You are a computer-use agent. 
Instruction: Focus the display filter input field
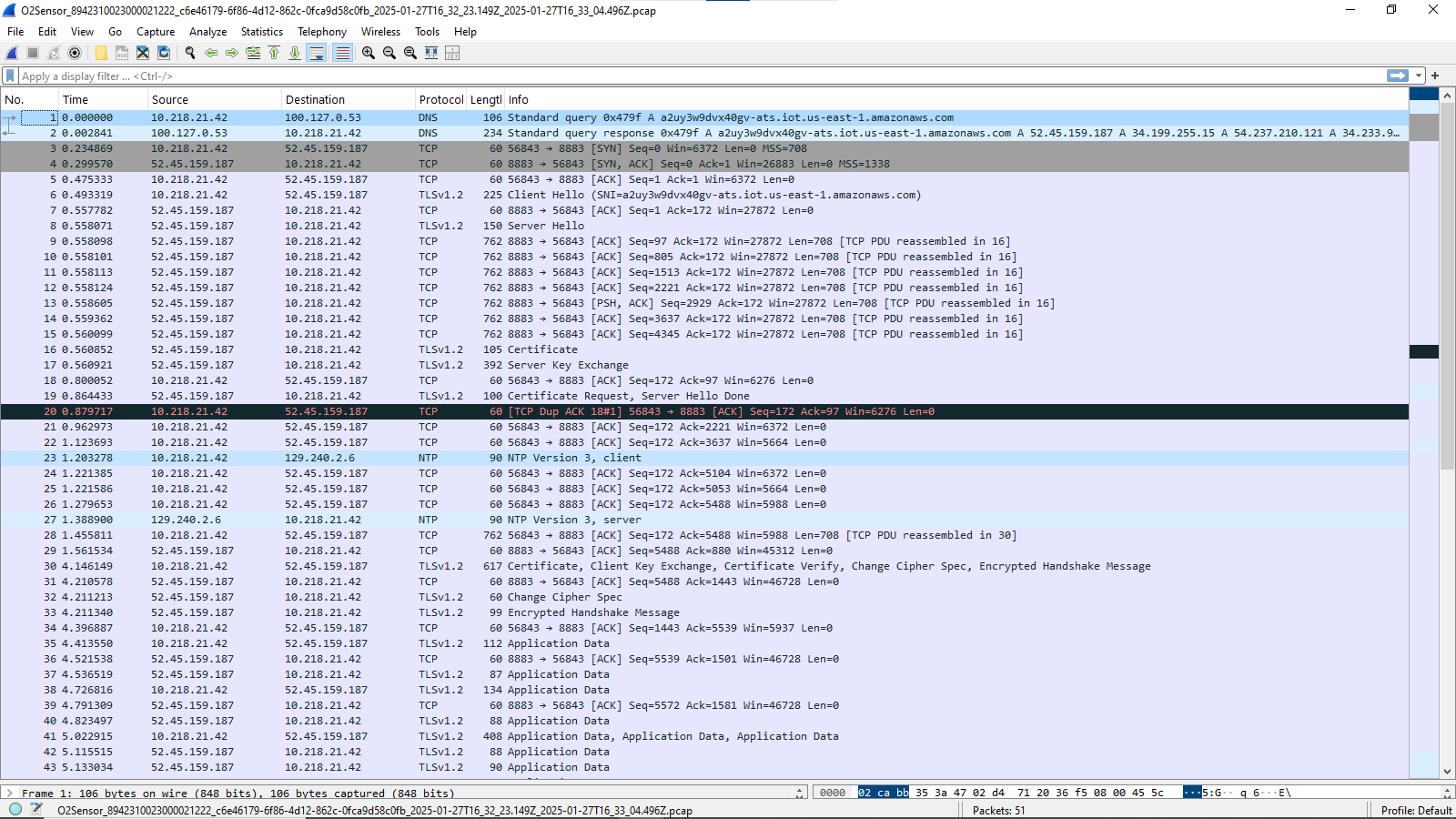701,76
